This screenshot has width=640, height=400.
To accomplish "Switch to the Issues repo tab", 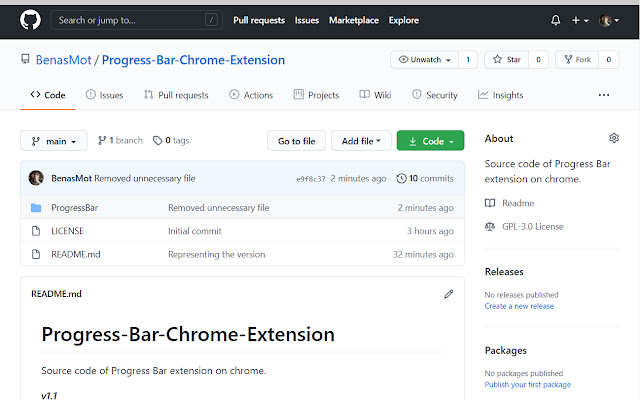I will (x=104, y=95).
